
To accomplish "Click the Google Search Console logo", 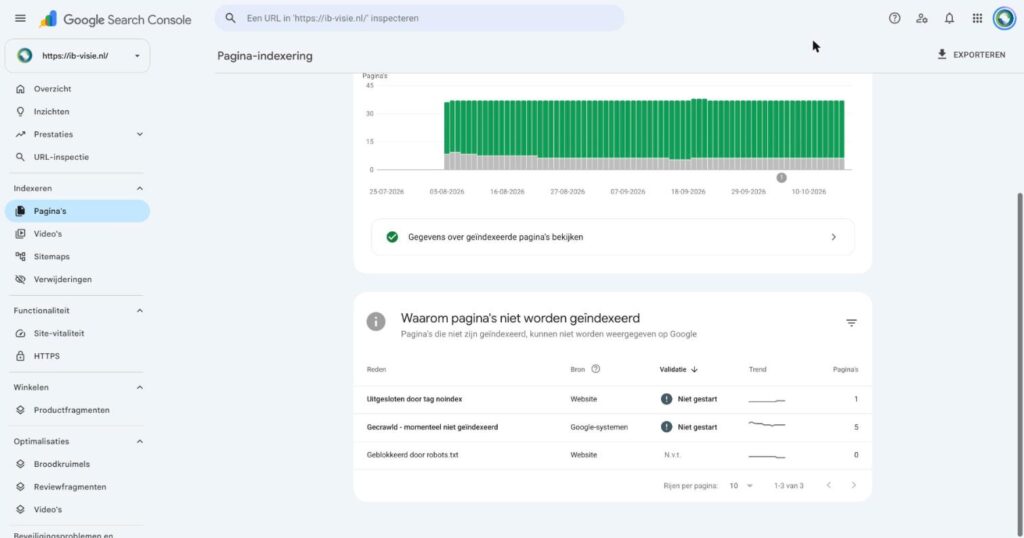I will [116, 20].
